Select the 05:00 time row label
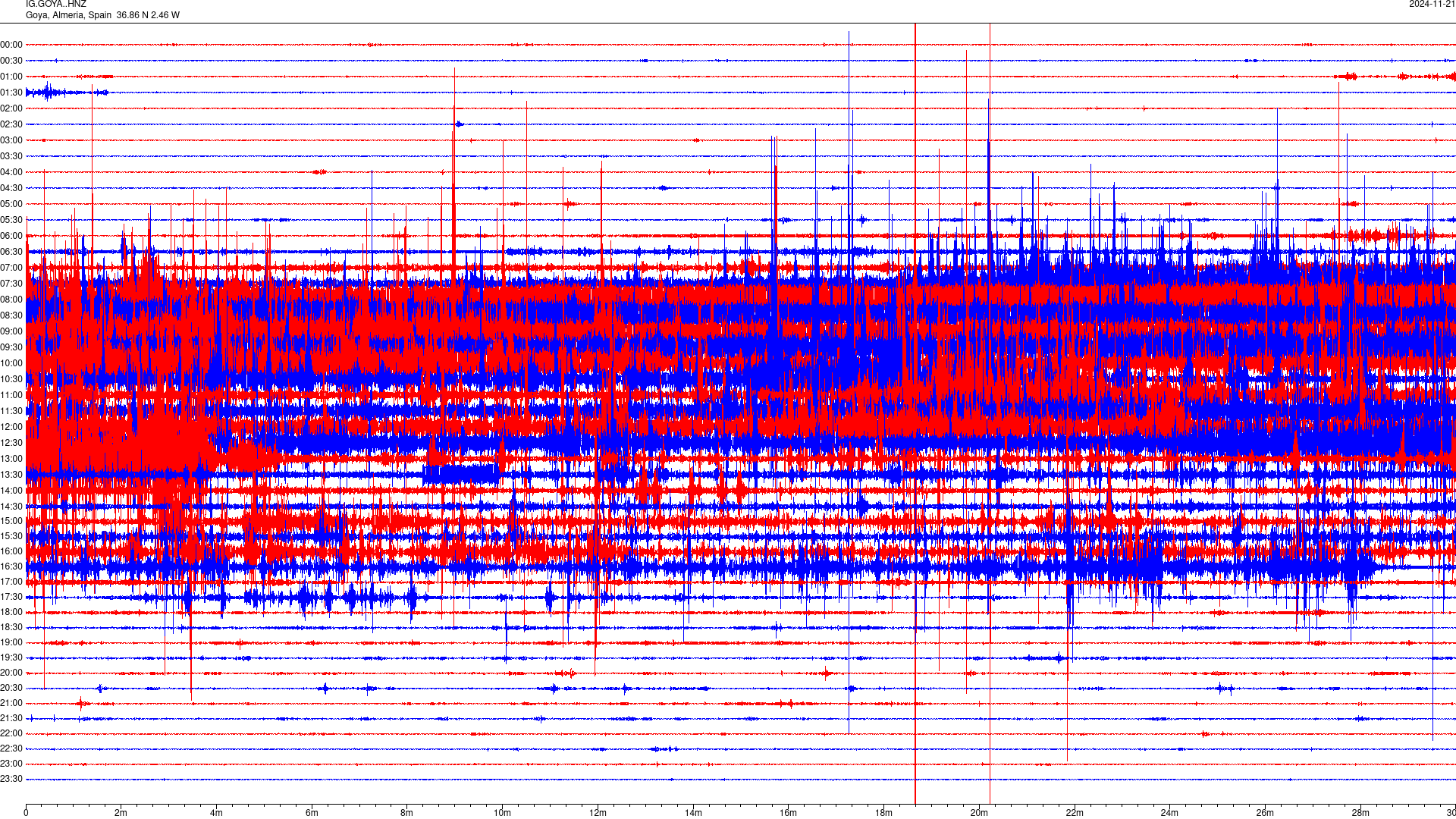 [x=11, y=204]
